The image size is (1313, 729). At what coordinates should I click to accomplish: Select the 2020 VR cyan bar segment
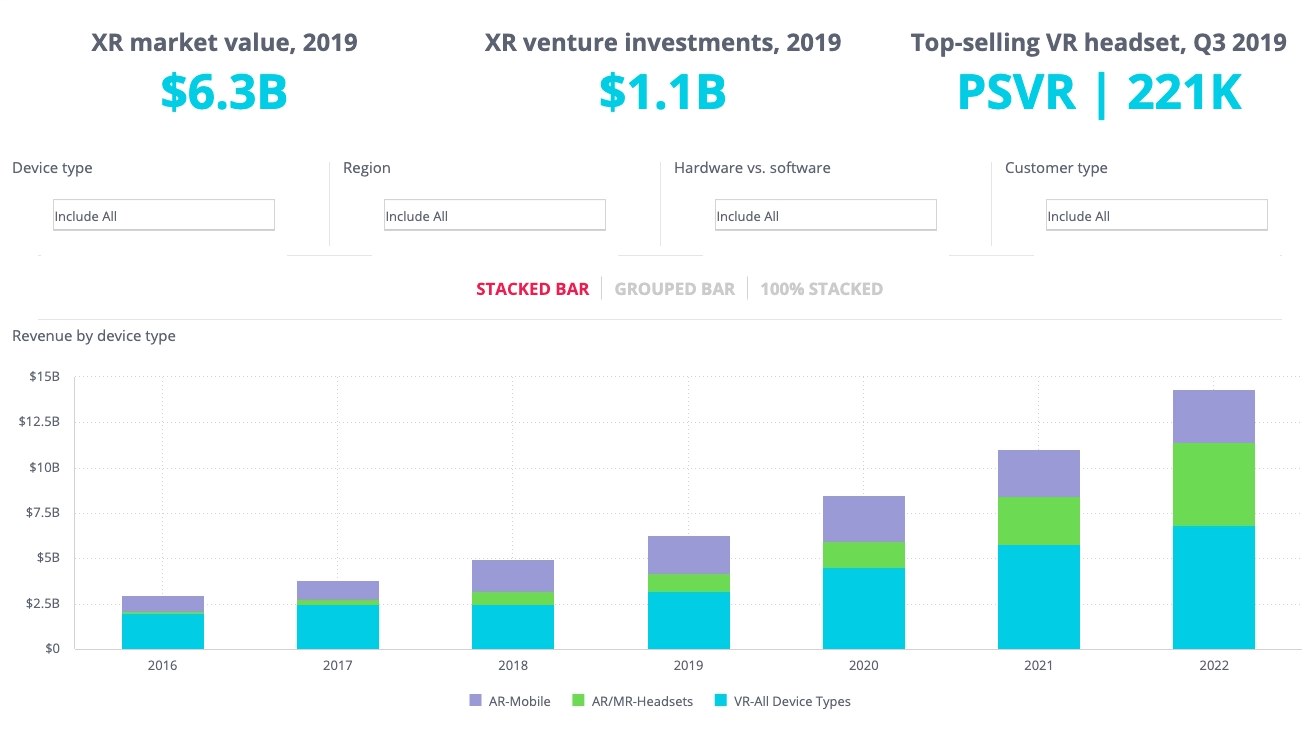click(x=864, y=608)
